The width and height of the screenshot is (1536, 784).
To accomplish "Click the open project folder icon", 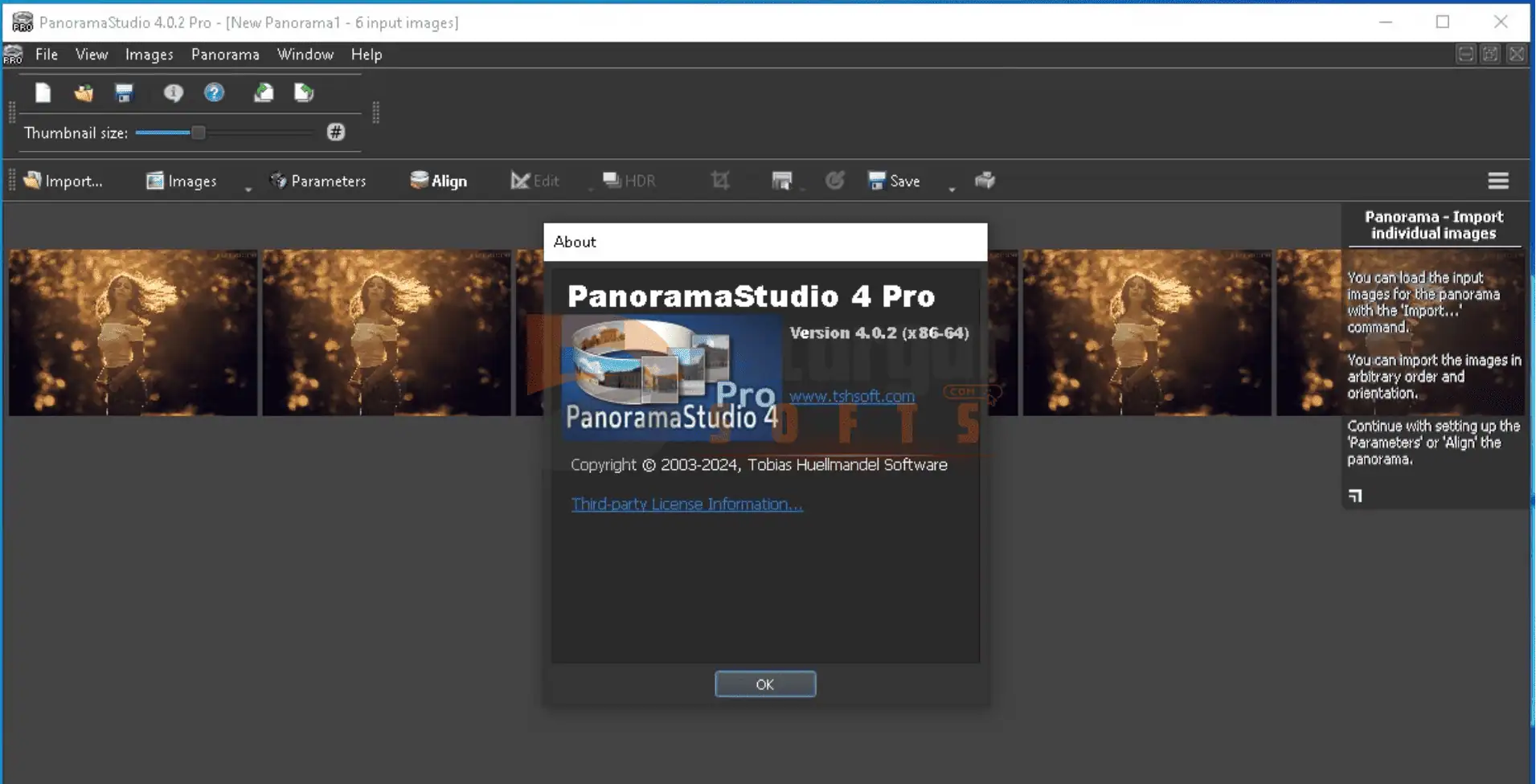I will click(84, 93).
